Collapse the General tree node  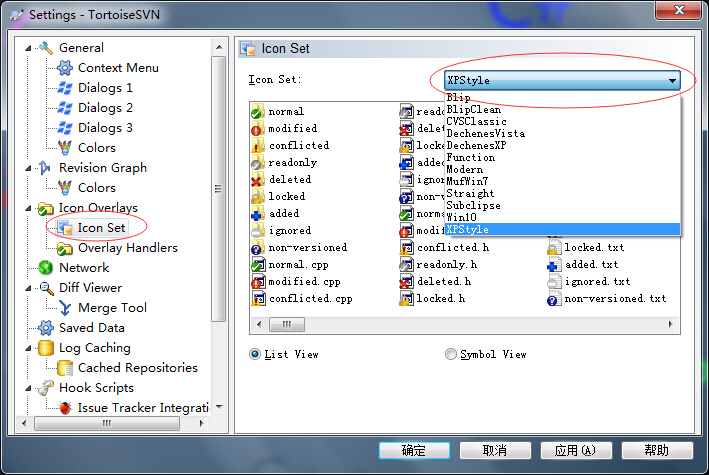point(28,48)
